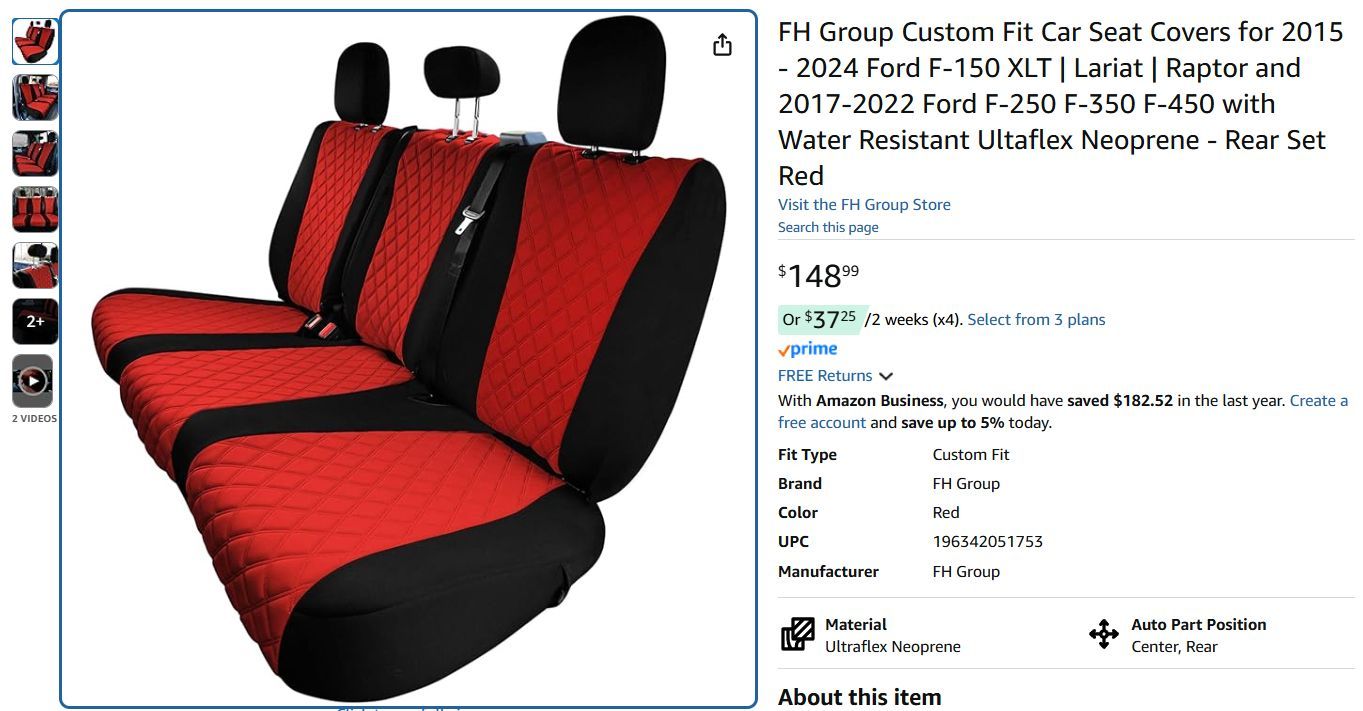1363x711 pixels.
Task: Visit the FH Group Store
Action: (x=864, y=204)
